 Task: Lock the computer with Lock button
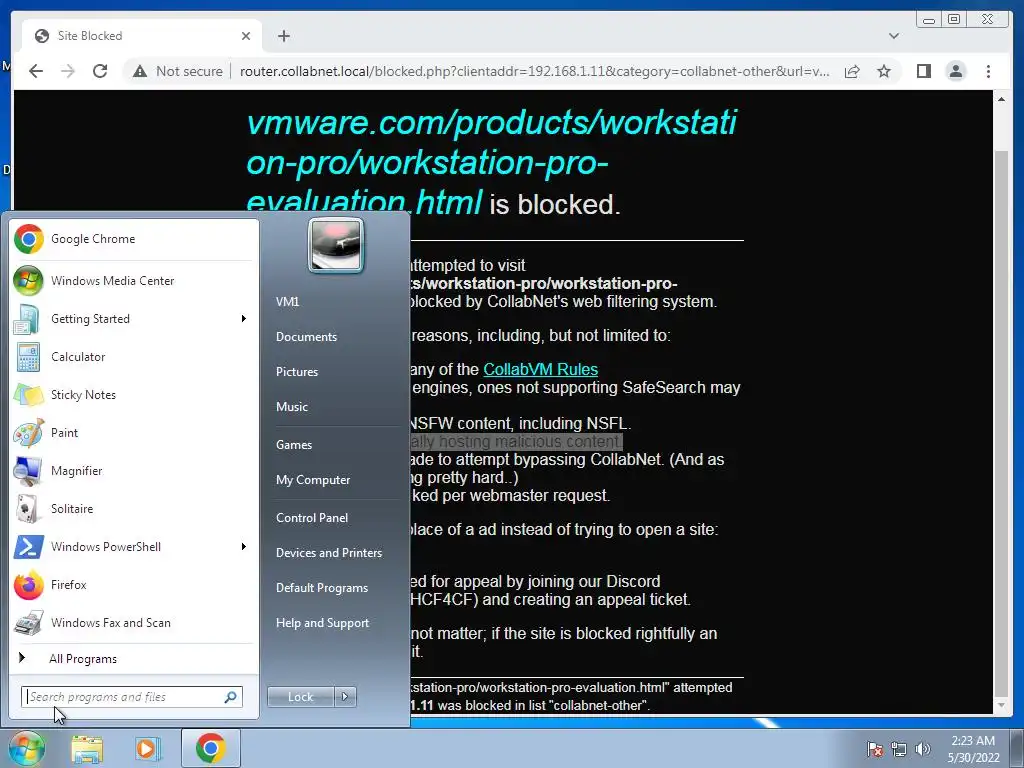coord(300,697)
